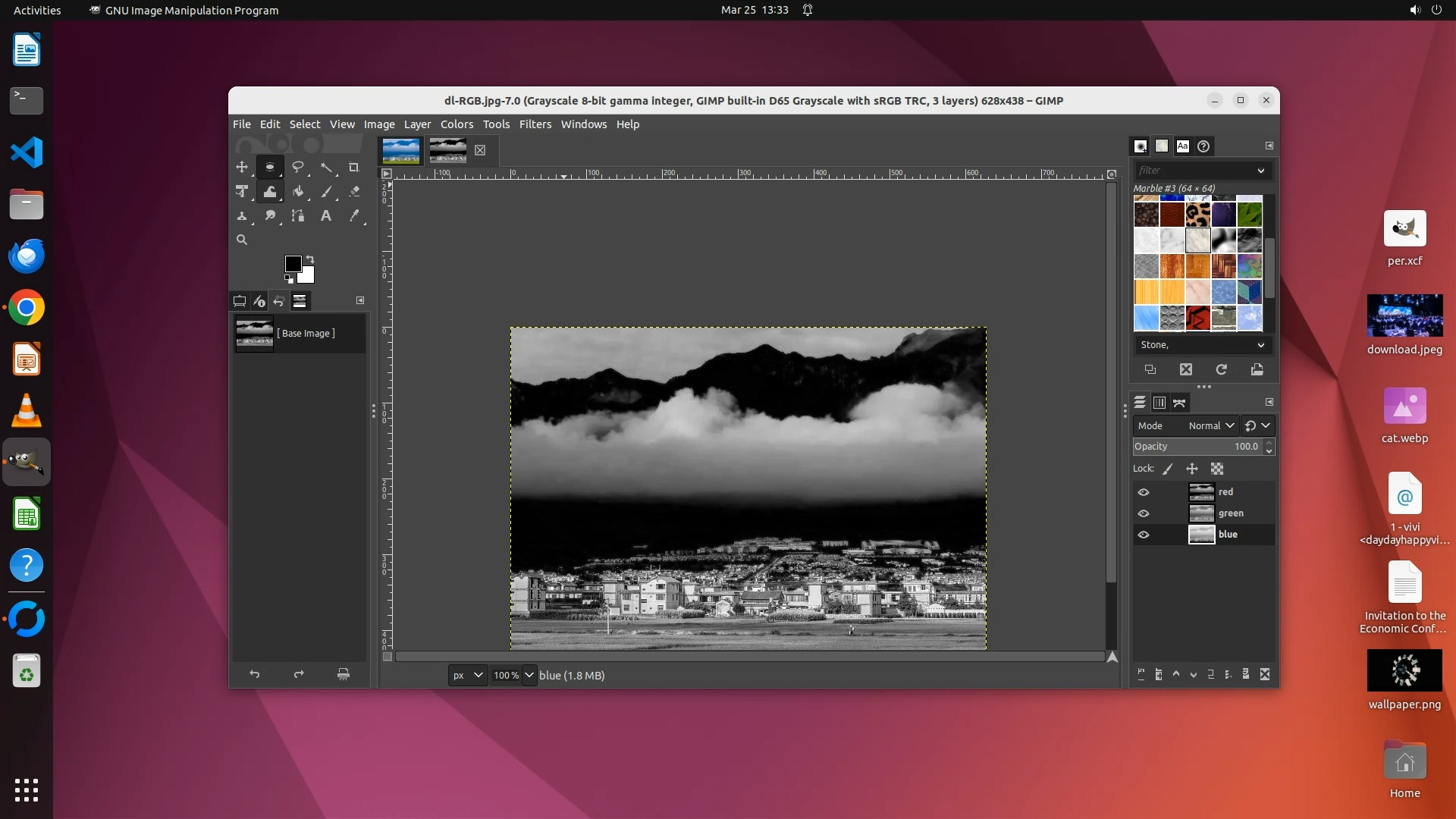Select the Fuzzy Select wand tool
The height and width of the screenshot is (819, 1456).
pos(326,167)
